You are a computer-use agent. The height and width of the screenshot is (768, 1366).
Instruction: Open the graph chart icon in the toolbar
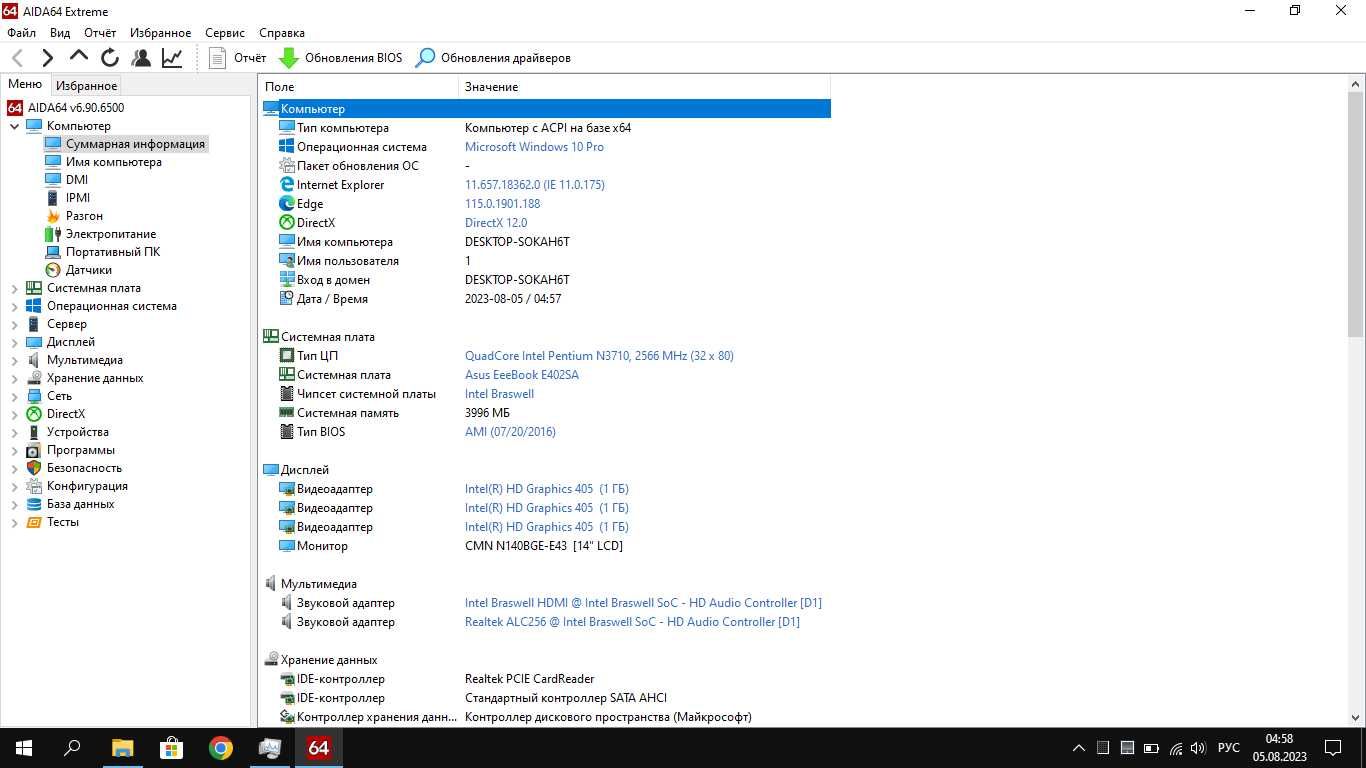pyautogui.click(x=172, y=58)
